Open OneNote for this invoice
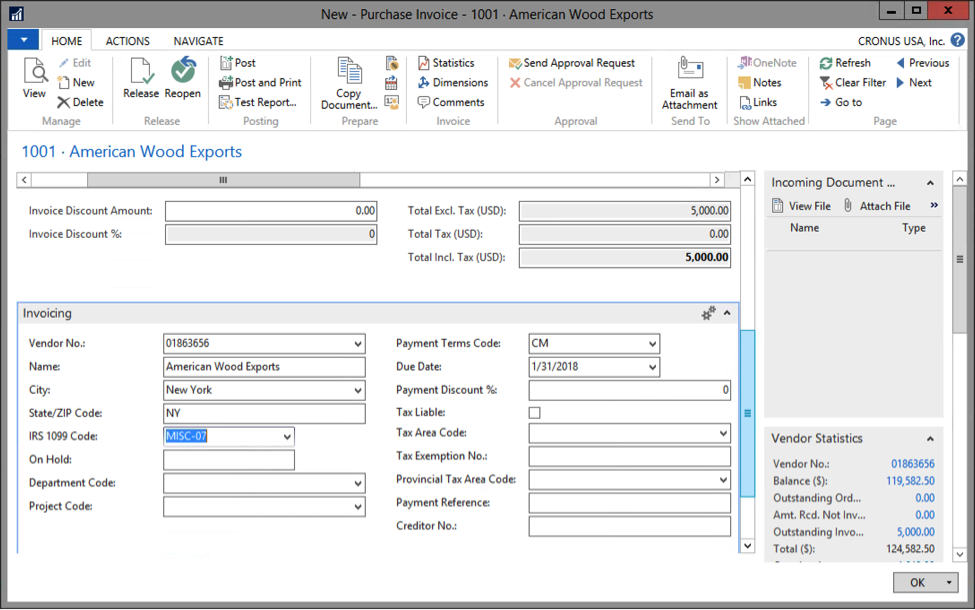 767,63
